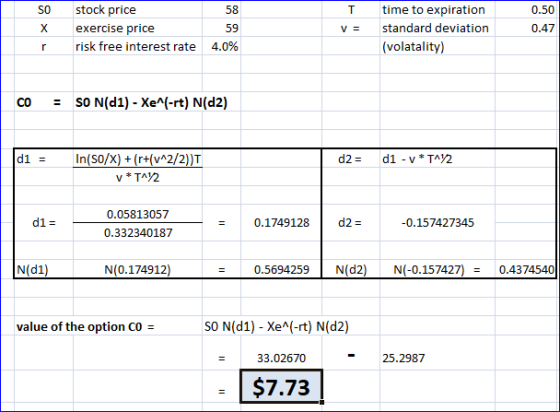The image size is (560, 412).
Task: Click 'value of the option C0 =' label
Action: pyautogui.click(x=85, y=327)
